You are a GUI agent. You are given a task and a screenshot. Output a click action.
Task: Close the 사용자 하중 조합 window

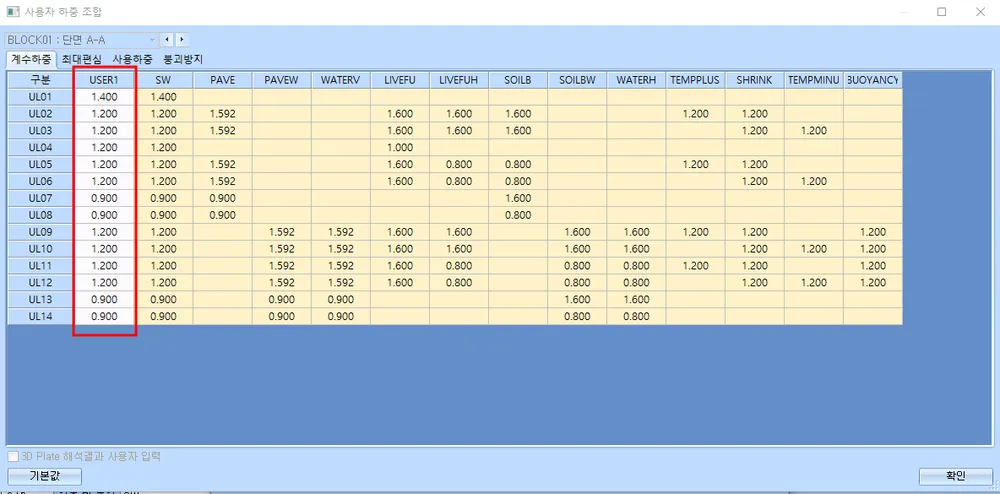(980, 11)
